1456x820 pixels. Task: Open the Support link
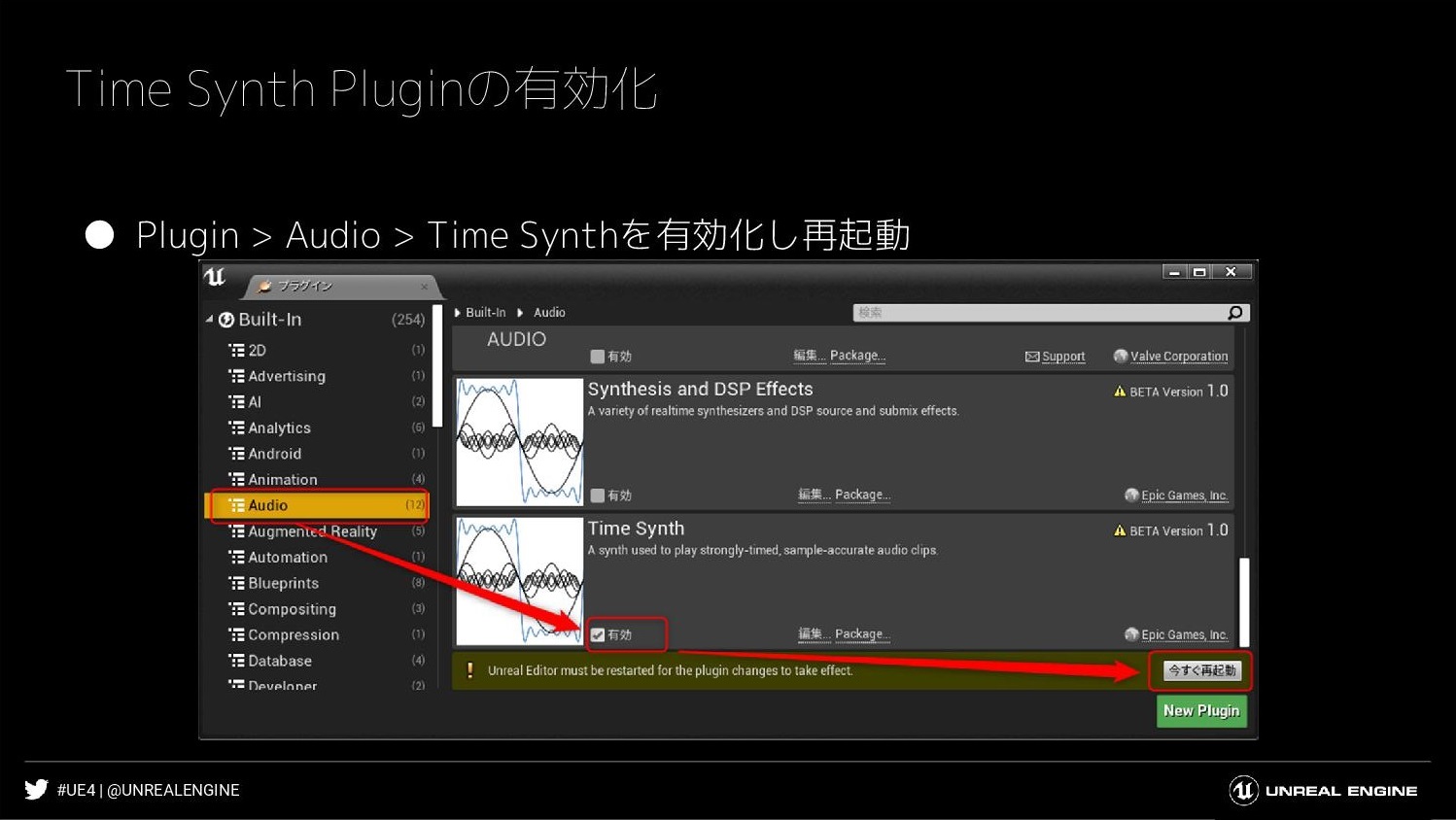point(1063,357)
